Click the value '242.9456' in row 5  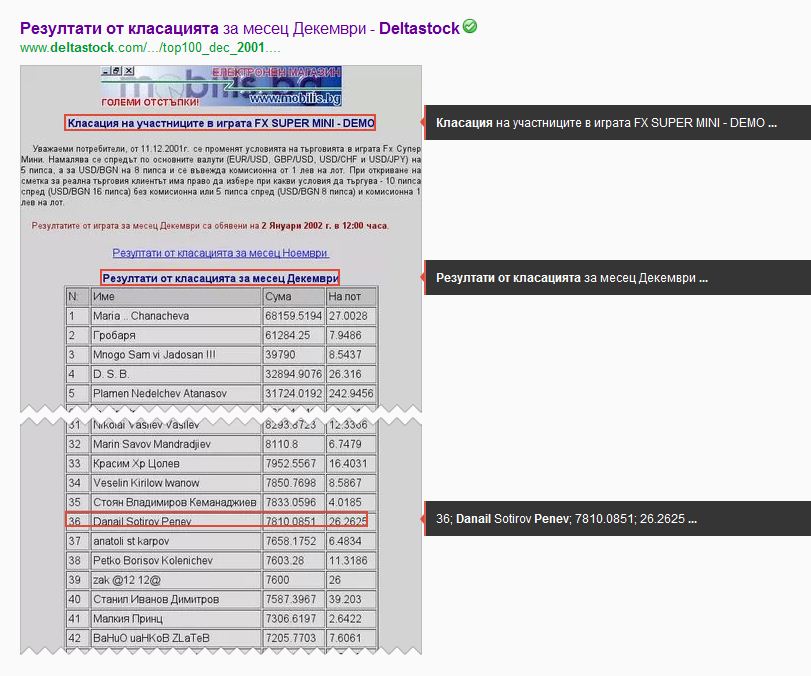(x=351, y=394)
